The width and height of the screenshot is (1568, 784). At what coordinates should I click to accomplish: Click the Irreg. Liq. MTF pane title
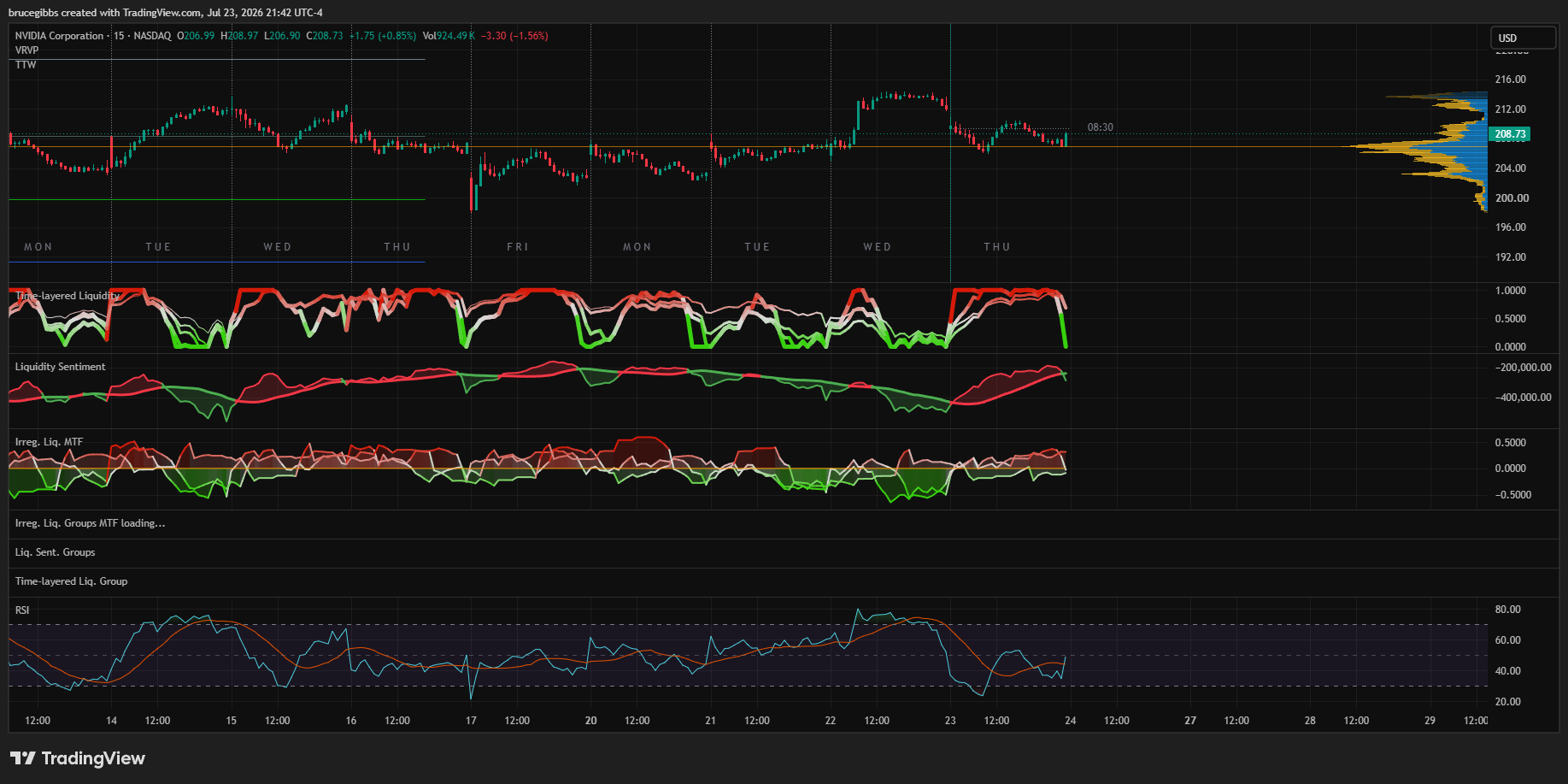click(49, 442)
